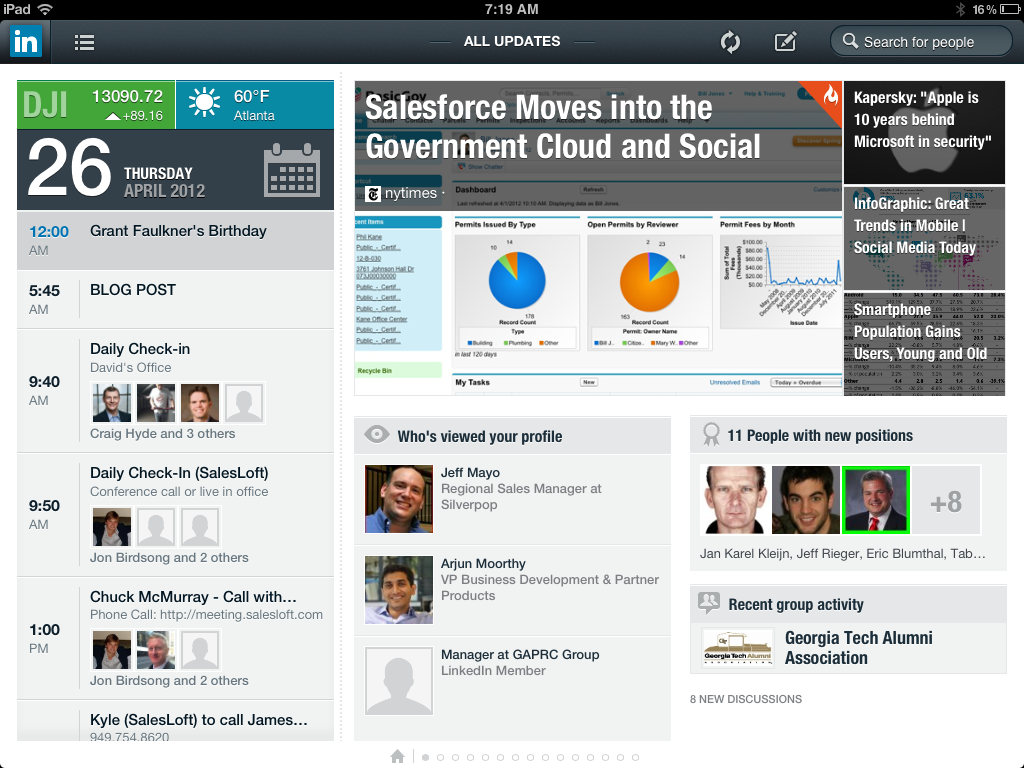Open Chuck McMurray call event
The width and height of the screenshot is (1024, 768).
coord(175,639)
